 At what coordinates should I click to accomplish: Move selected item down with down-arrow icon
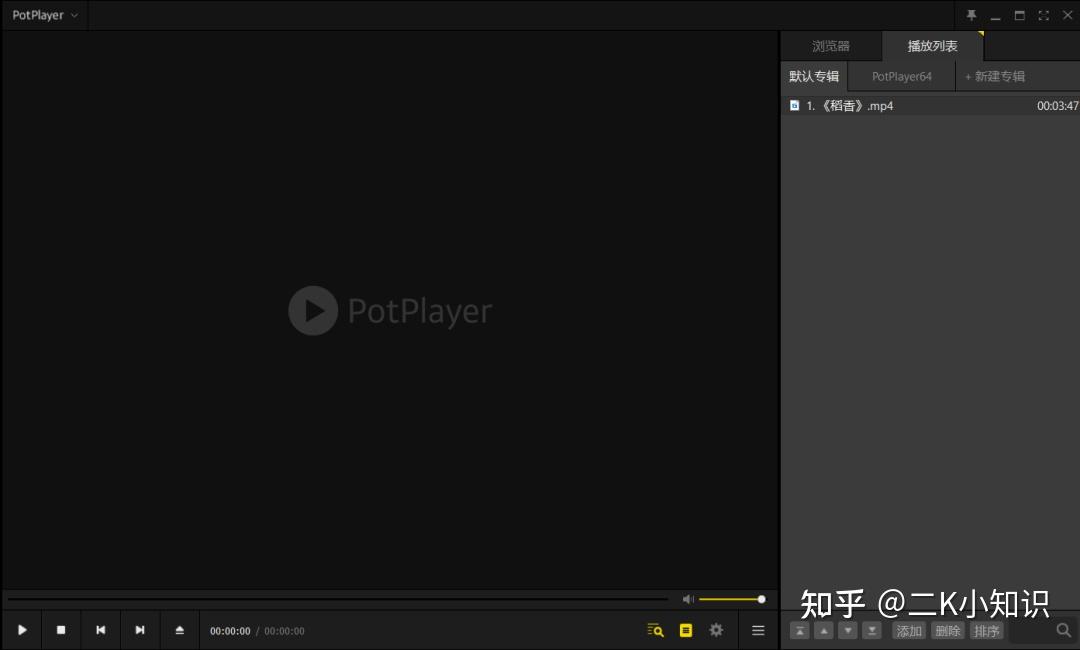[848, 630]
